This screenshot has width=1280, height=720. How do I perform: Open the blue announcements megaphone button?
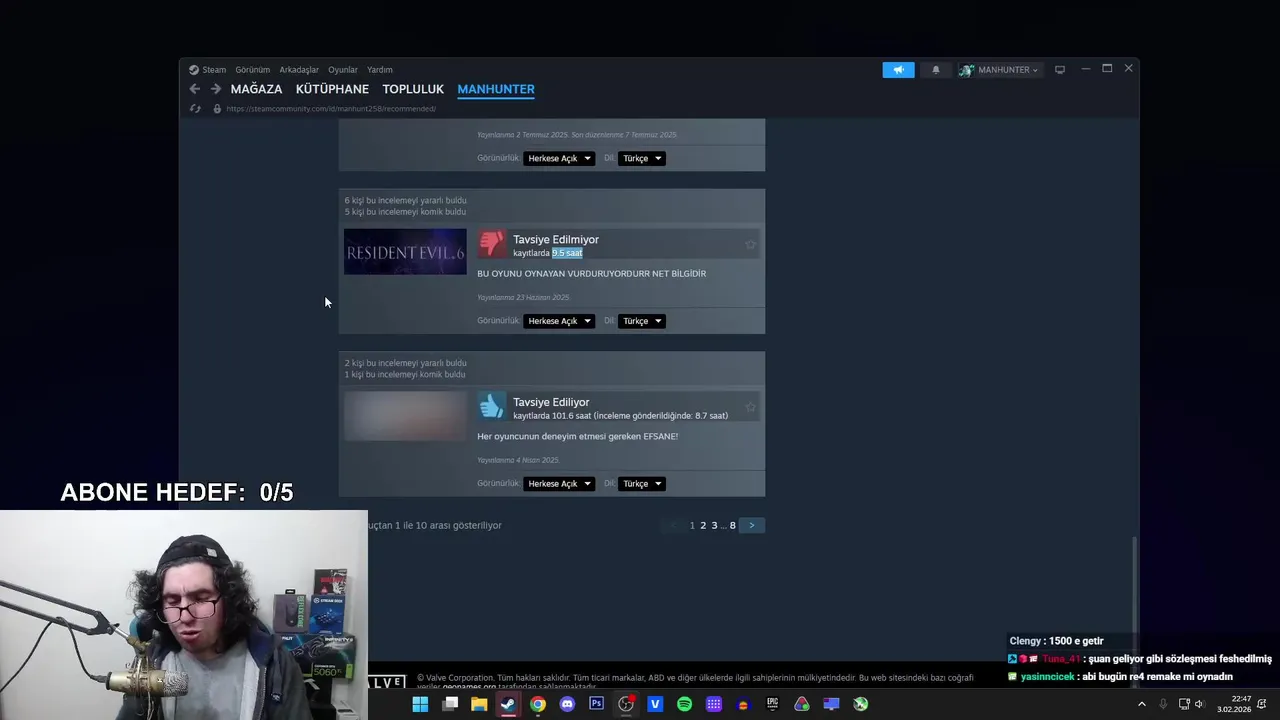(x=898, y=70)
